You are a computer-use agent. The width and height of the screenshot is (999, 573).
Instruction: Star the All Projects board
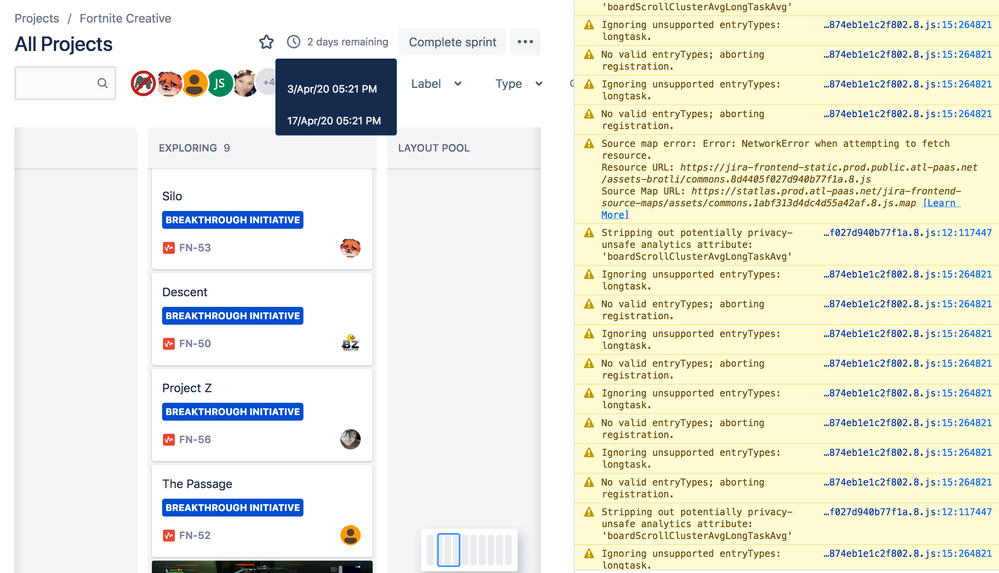pyautogui.click(x=266, y=42)
